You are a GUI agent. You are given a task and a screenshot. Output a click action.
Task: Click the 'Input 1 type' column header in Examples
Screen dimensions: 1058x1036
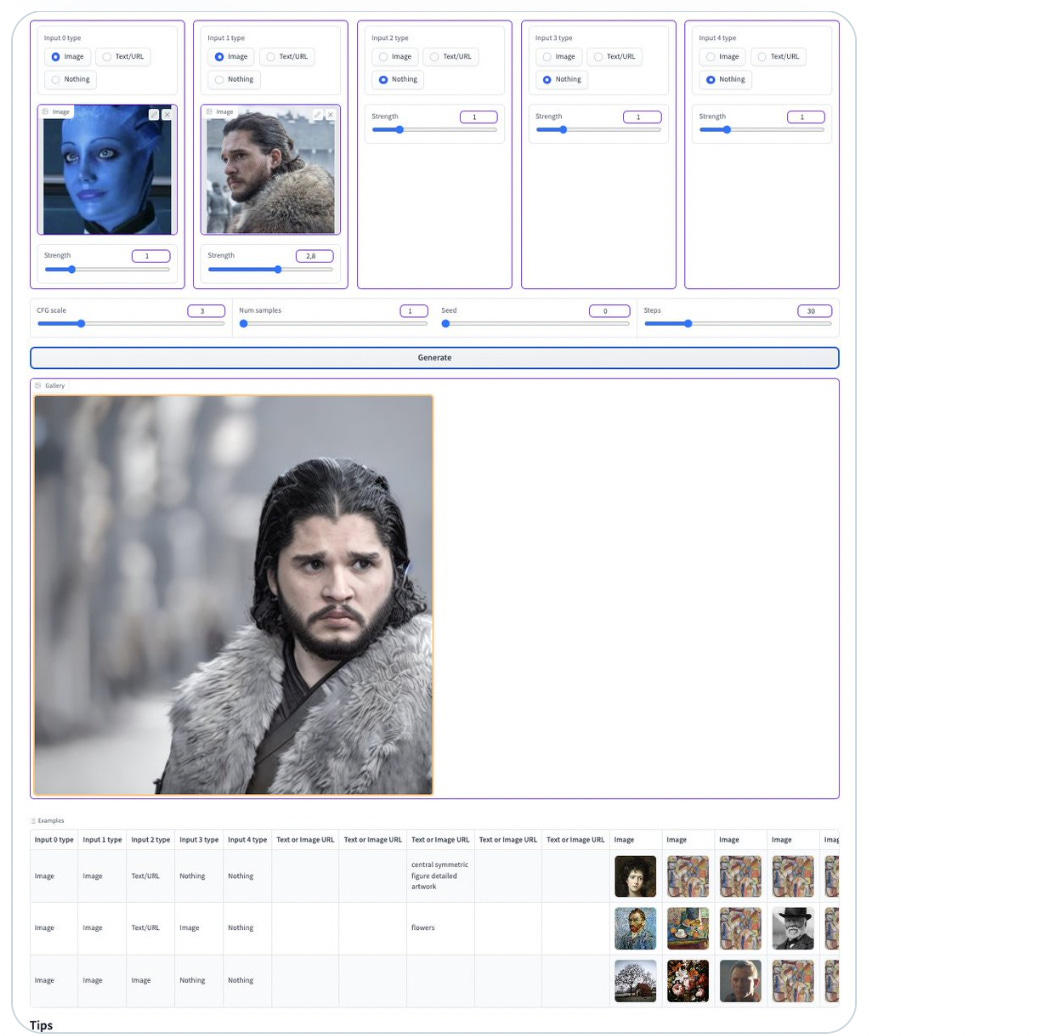click(102, 840)
